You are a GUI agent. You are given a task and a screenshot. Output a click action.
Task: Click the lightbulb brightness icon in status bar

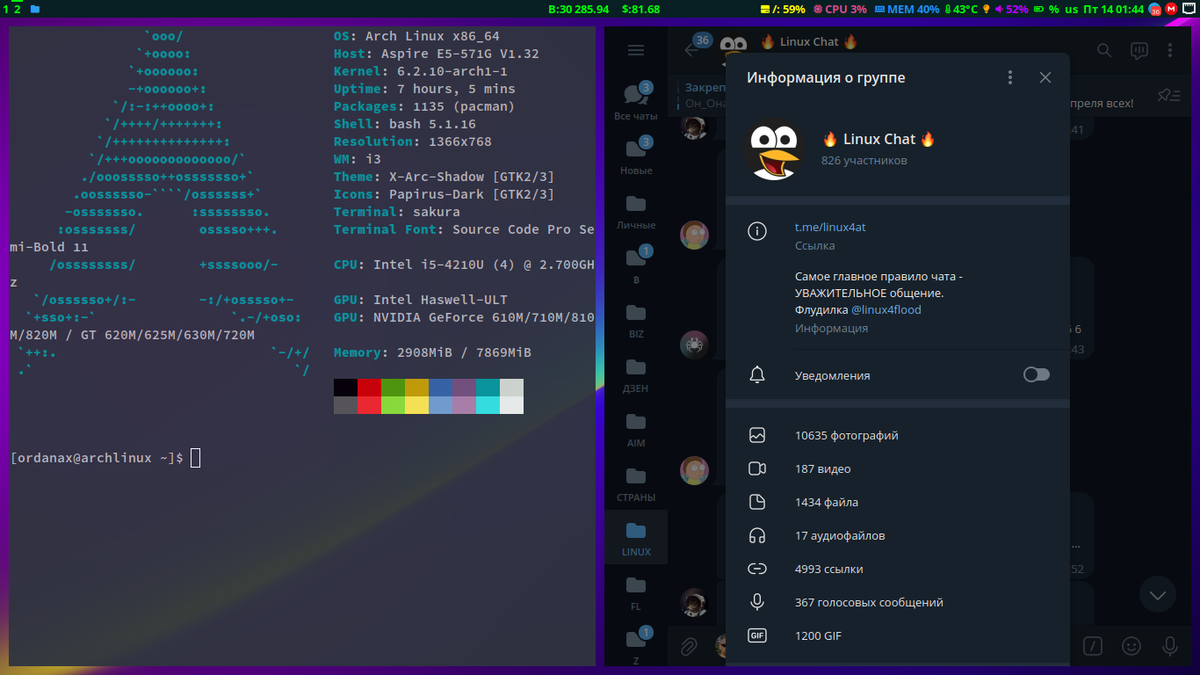pyautogui.click(x=986, y=9)
